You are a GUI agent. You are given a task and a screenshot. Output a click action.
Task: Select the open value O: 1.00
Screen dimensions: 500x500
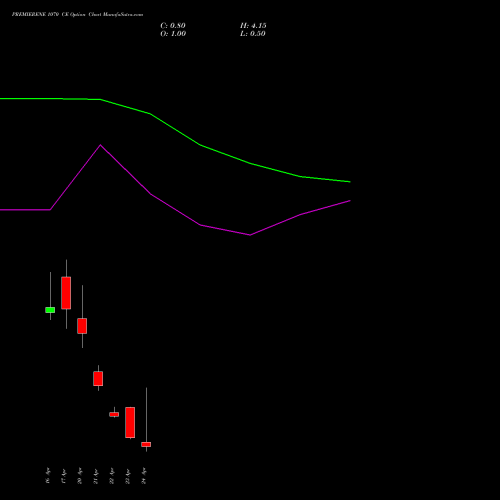pos(173,34)
